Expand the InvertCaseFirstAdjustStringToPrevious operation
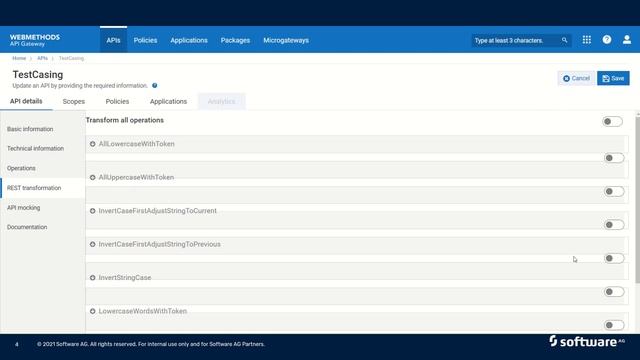The image size is (640, 360). (x=93, y=244)
